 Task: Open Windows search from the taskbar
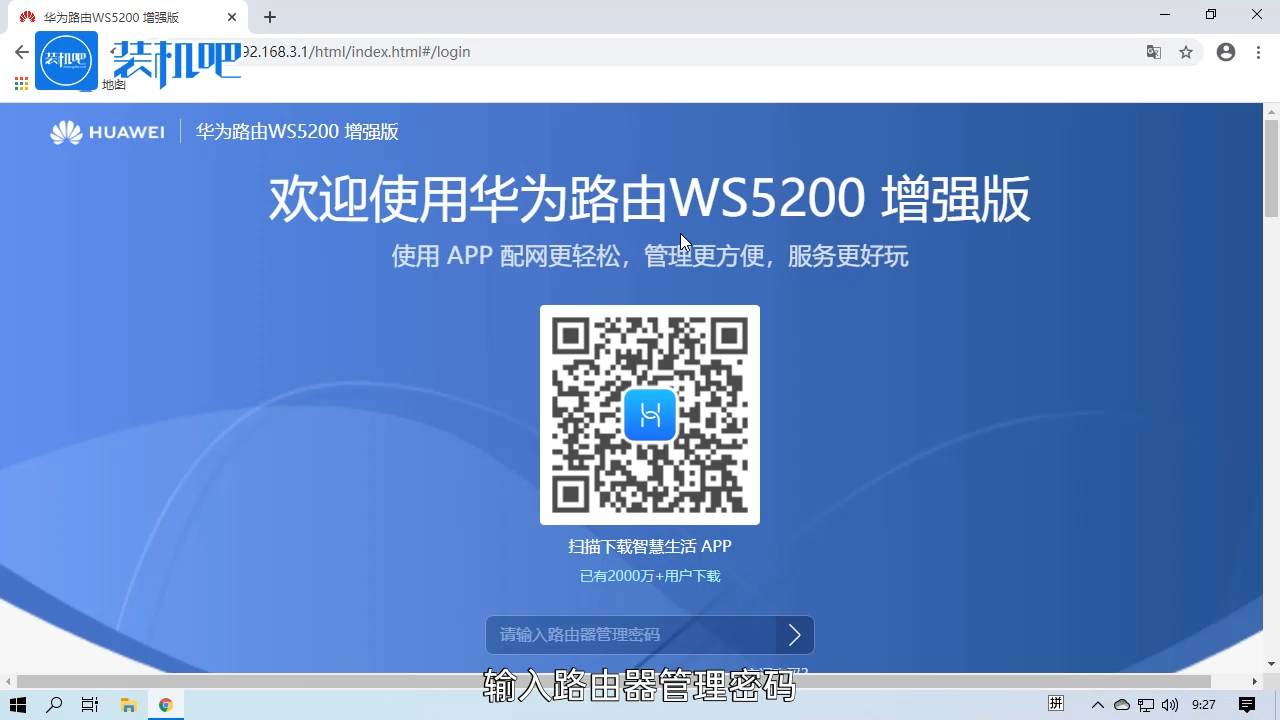(54, 704)
